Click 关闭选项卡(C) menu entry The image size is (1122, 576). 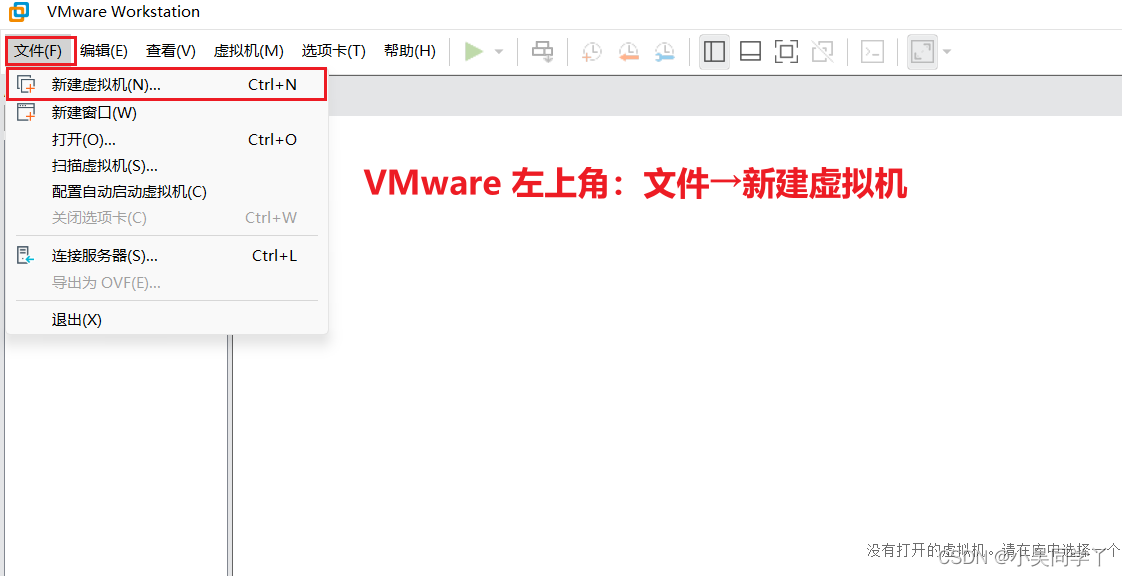[166, 218]
